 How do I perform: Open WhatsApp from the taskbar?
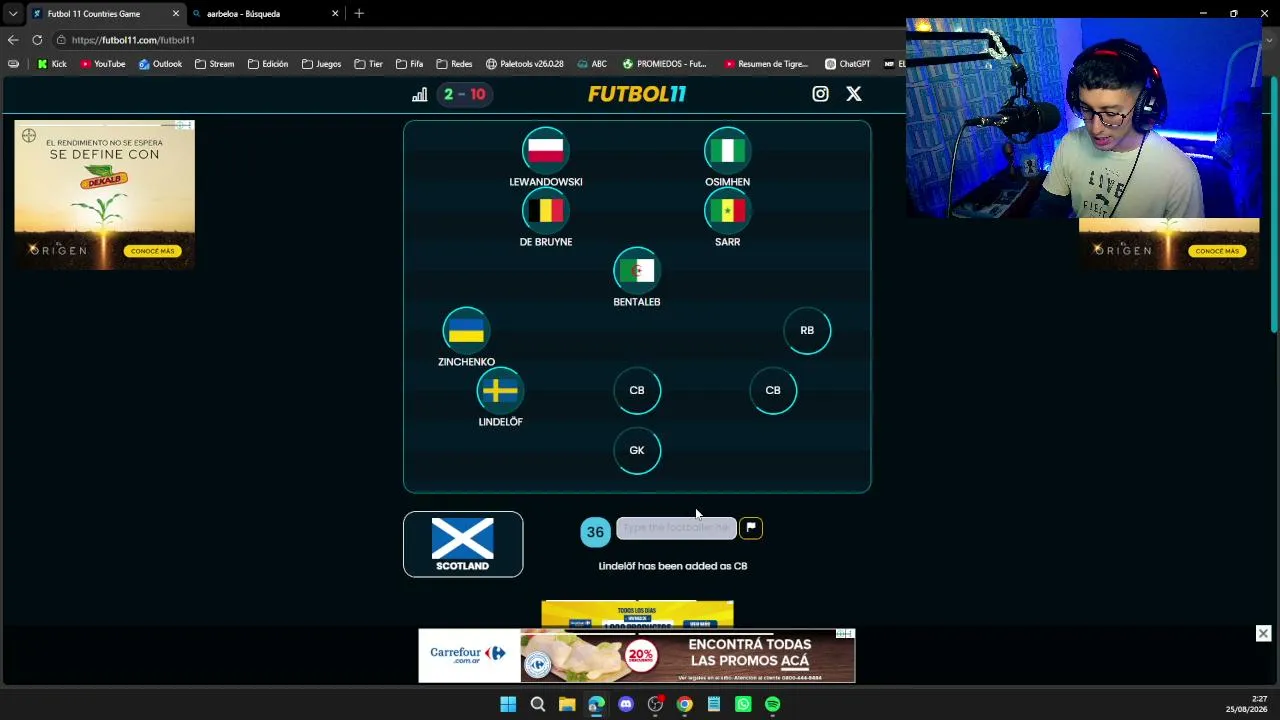[743, 704]
